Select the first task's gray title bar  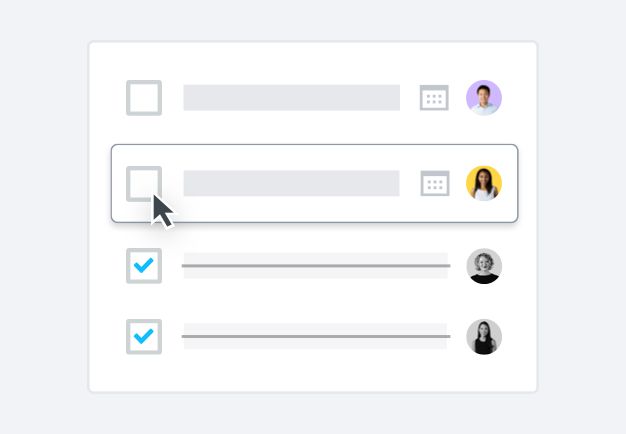(291, 98)
